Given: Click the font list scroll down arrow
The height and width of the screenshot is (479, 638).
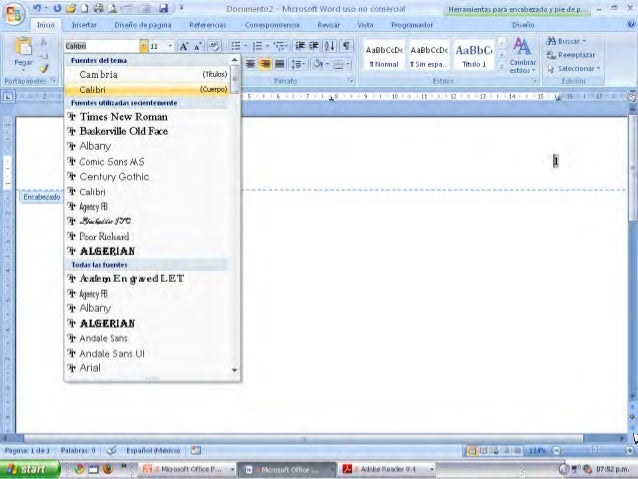Looking at the screenshot, I should (234, 370).
